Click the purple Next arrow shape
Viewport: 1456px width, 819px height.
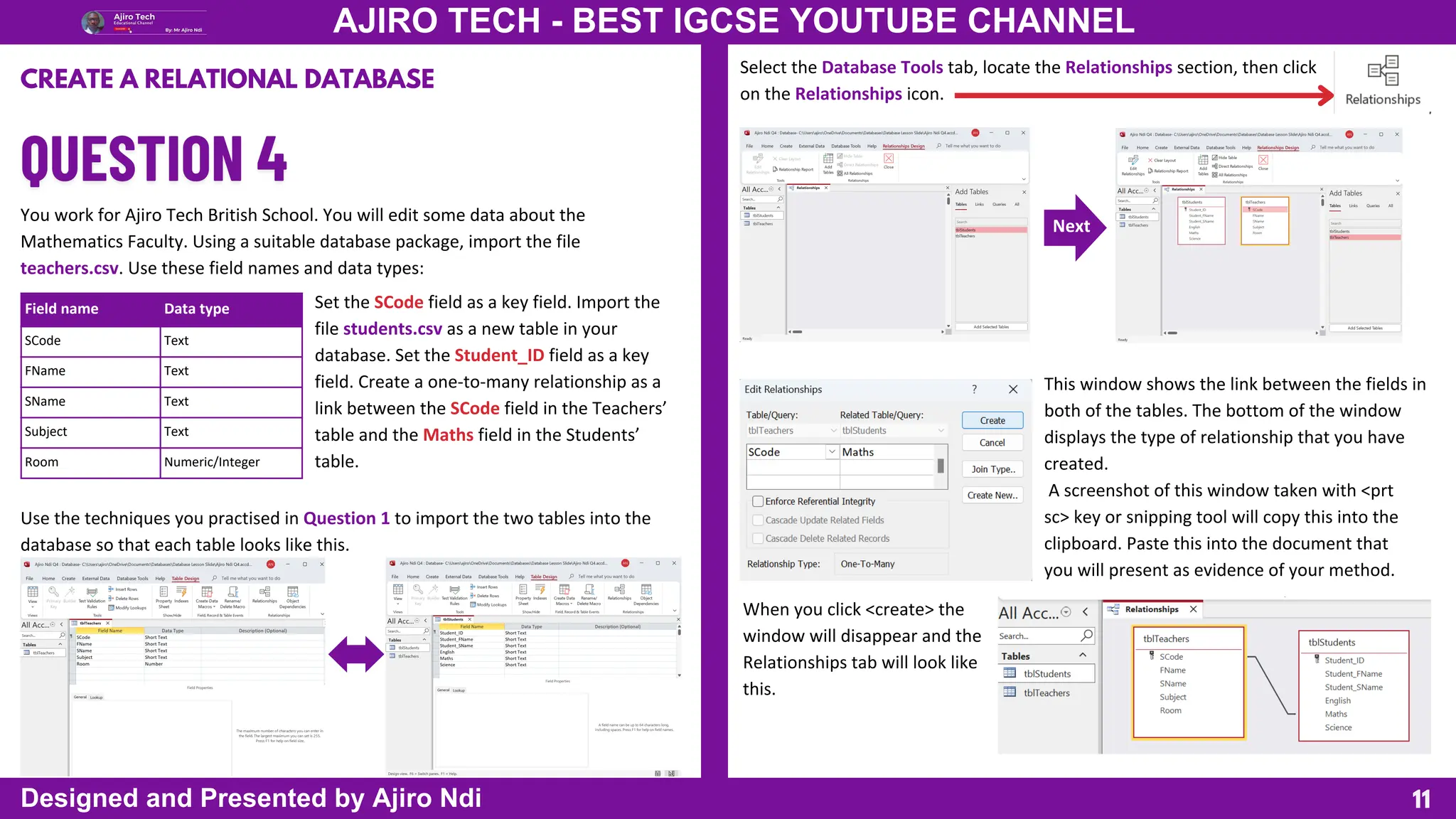point(1074,227)
